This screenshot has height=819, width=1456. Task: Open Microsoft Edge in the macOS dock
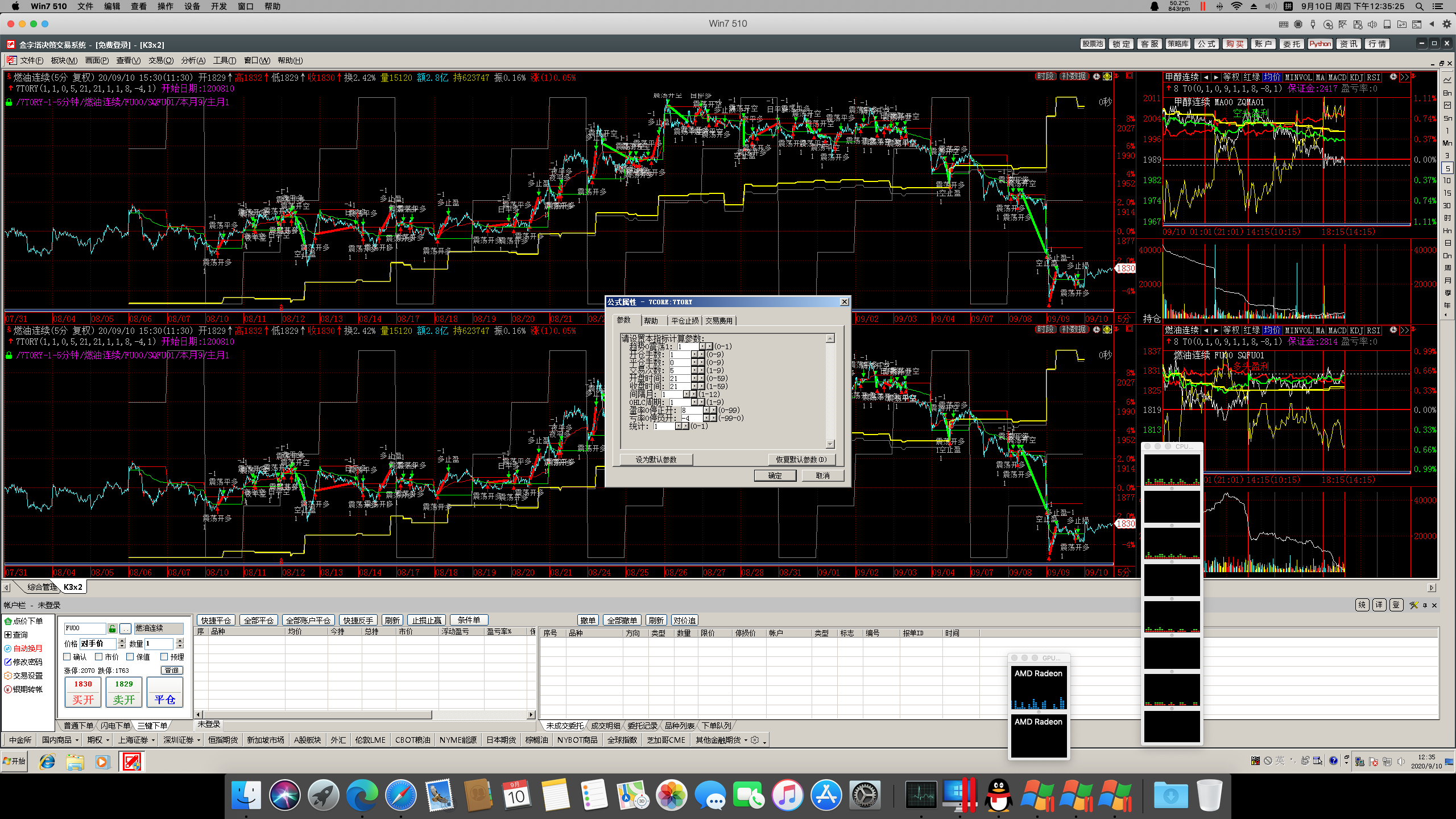pyautogui.click(x=362, y=795)
